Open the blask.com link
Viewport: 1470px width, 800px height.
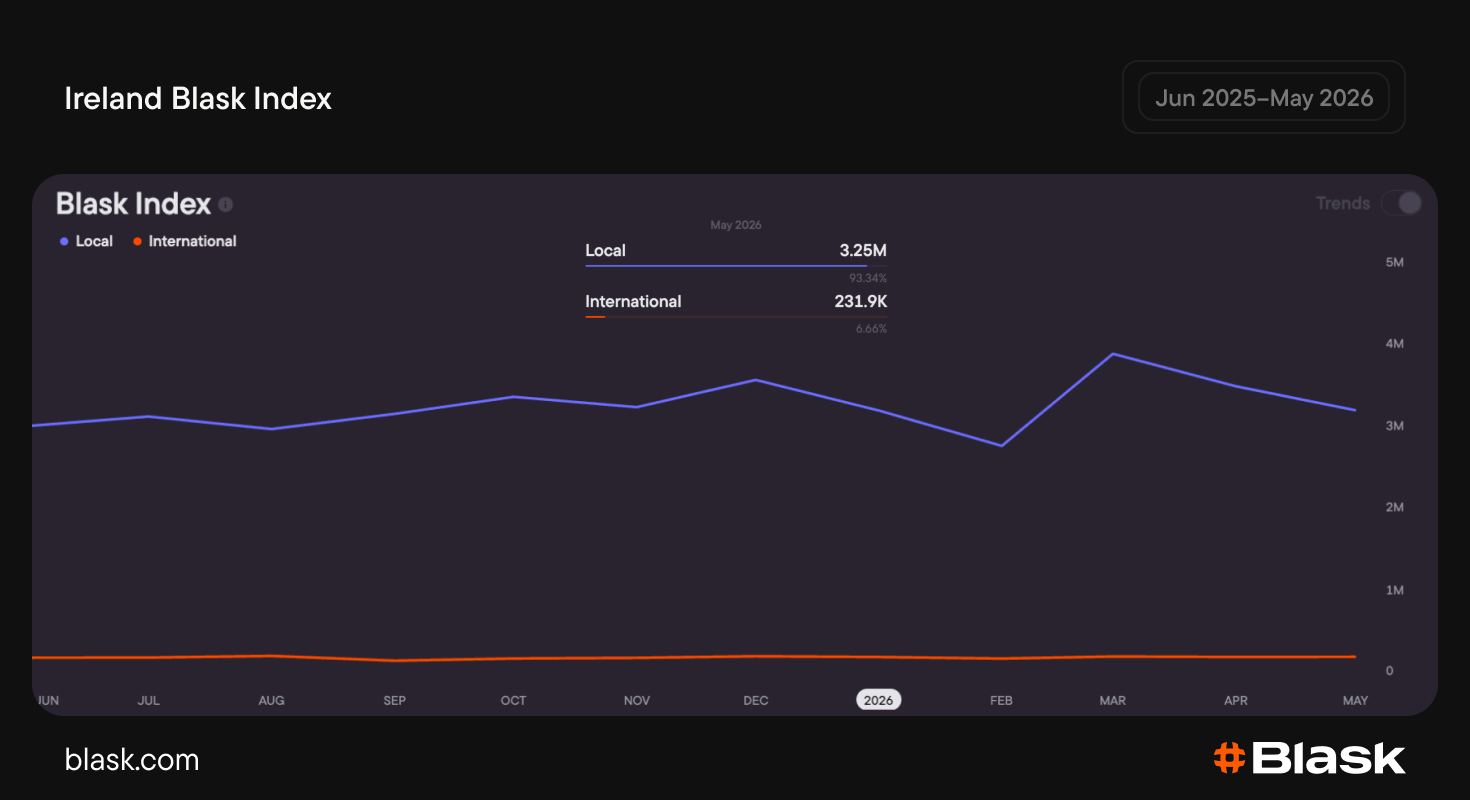(x=132, y=760)
